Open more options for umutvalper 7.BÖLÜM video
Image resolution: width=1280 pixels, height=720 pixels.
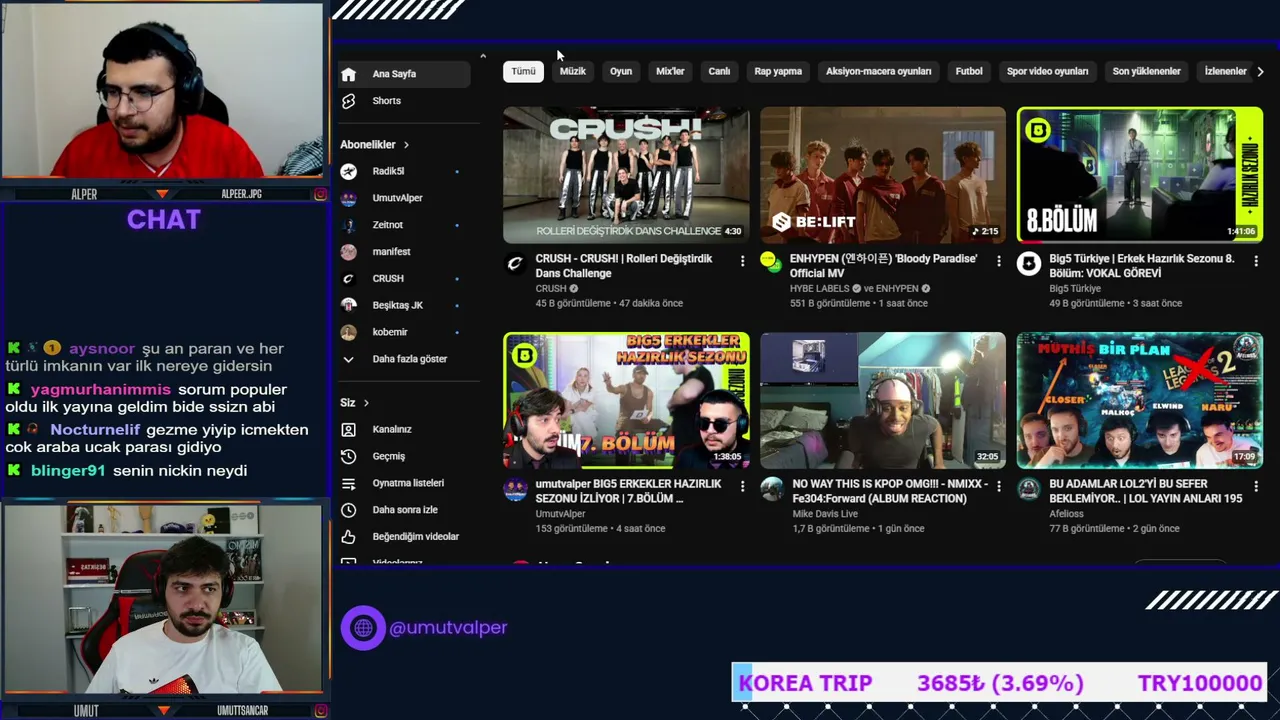(742, 486)
